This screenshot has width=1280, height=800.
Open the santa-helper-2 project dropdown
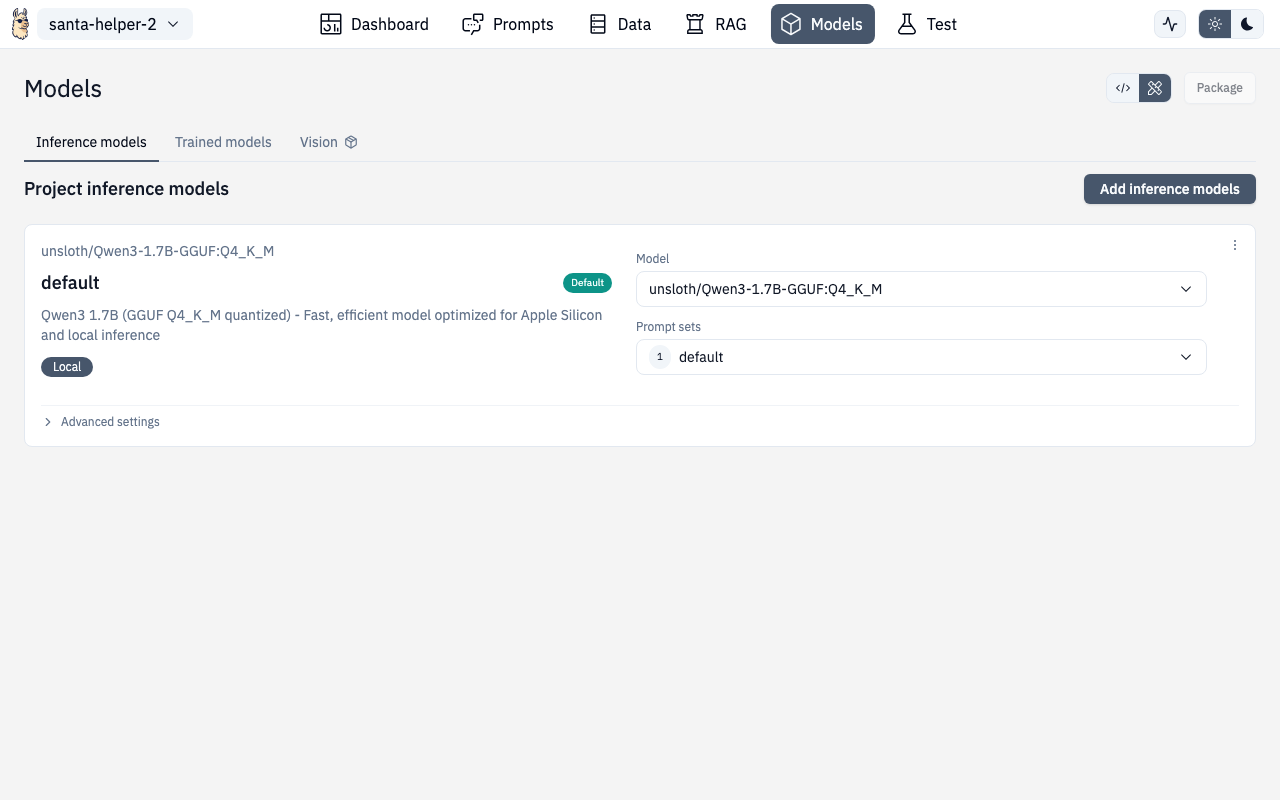click(x=115, y=24)
